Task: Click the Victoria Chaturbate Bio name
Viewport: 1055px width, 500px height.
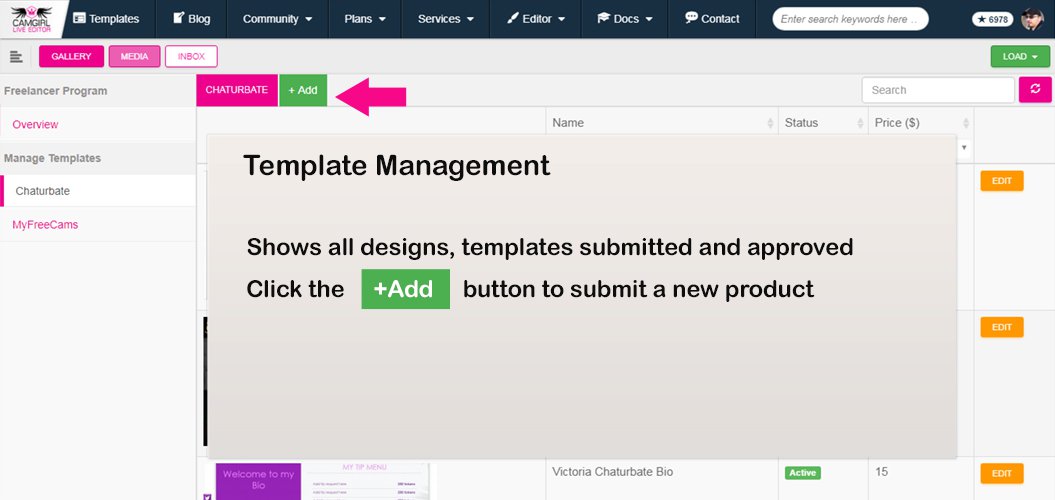Action: pos(612,472)
